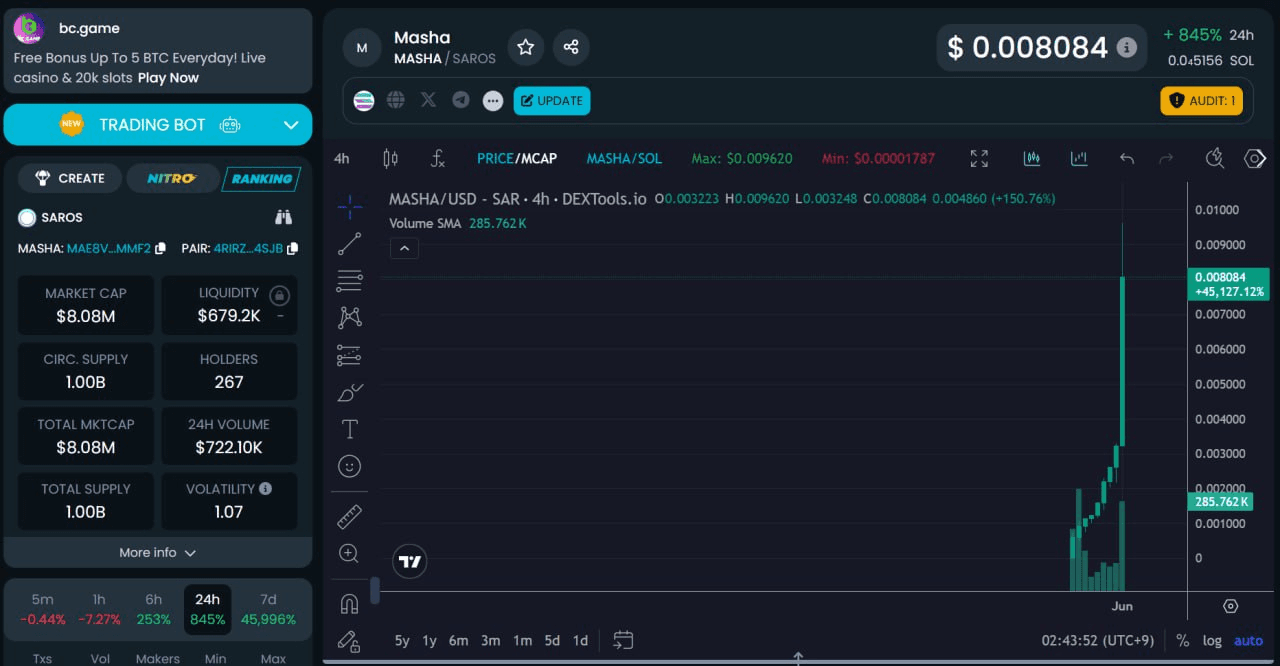The image size is (1280, 666).
Task: Open the UTC+9 time zone menu
Action: click(x=1098, y=640)
